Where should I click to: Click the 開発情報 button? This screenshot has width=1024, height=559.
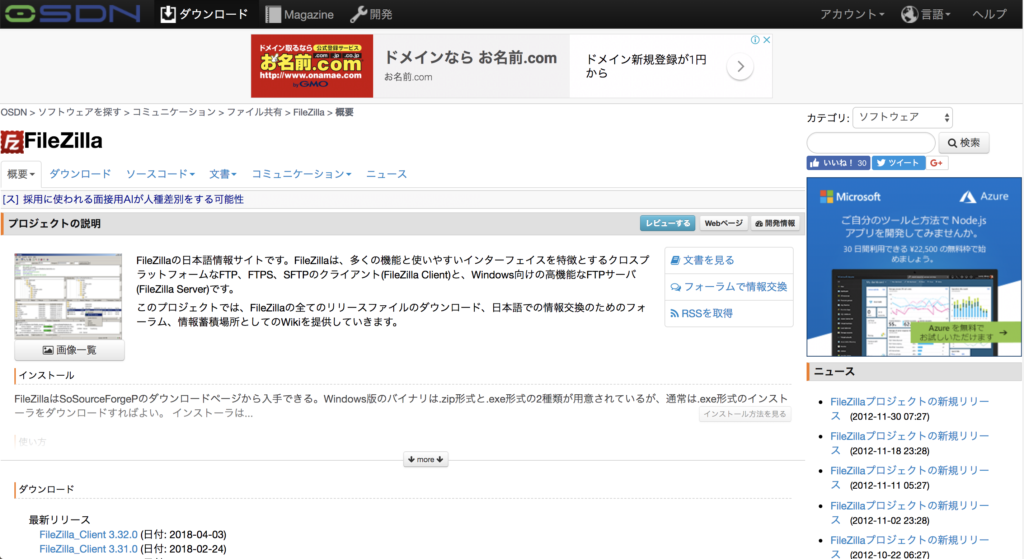click(775, 223)
